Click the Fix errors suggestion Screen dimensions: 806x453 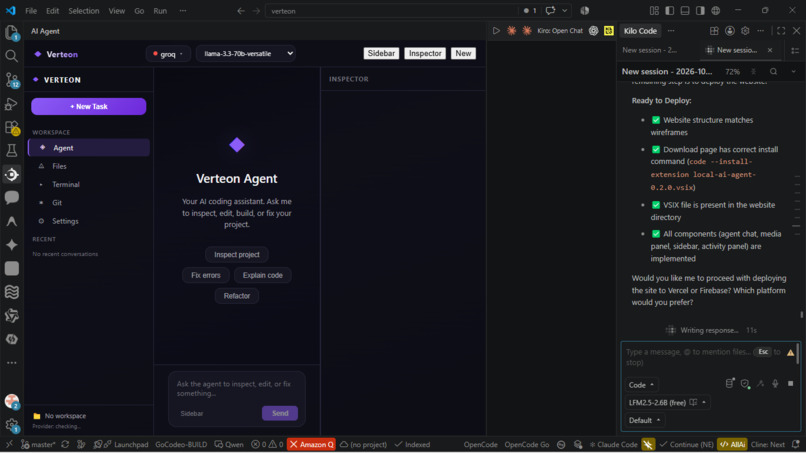(x=206, y=275)
